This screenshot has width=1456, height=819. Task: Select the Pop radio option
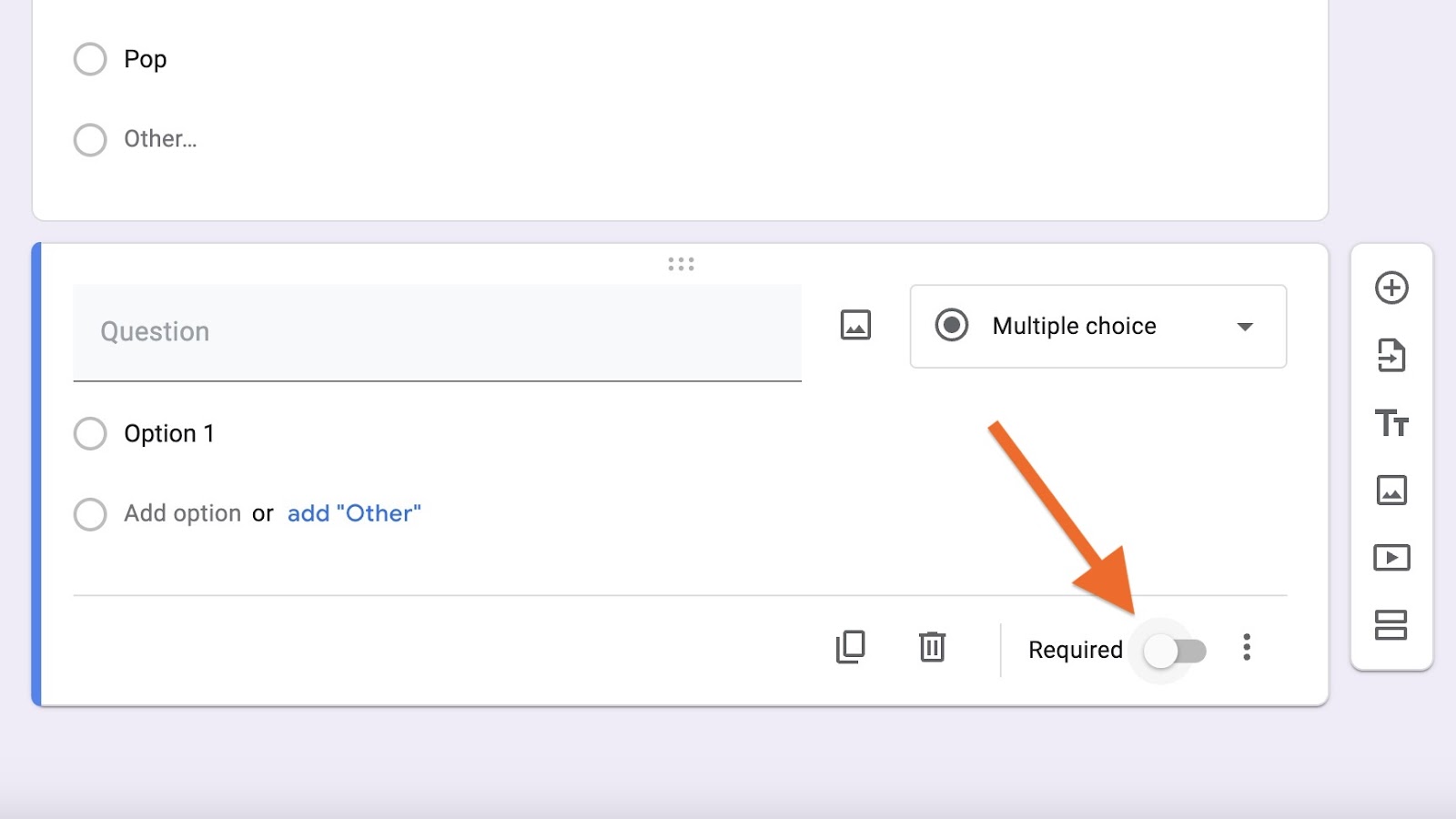[x=90, y=59]
